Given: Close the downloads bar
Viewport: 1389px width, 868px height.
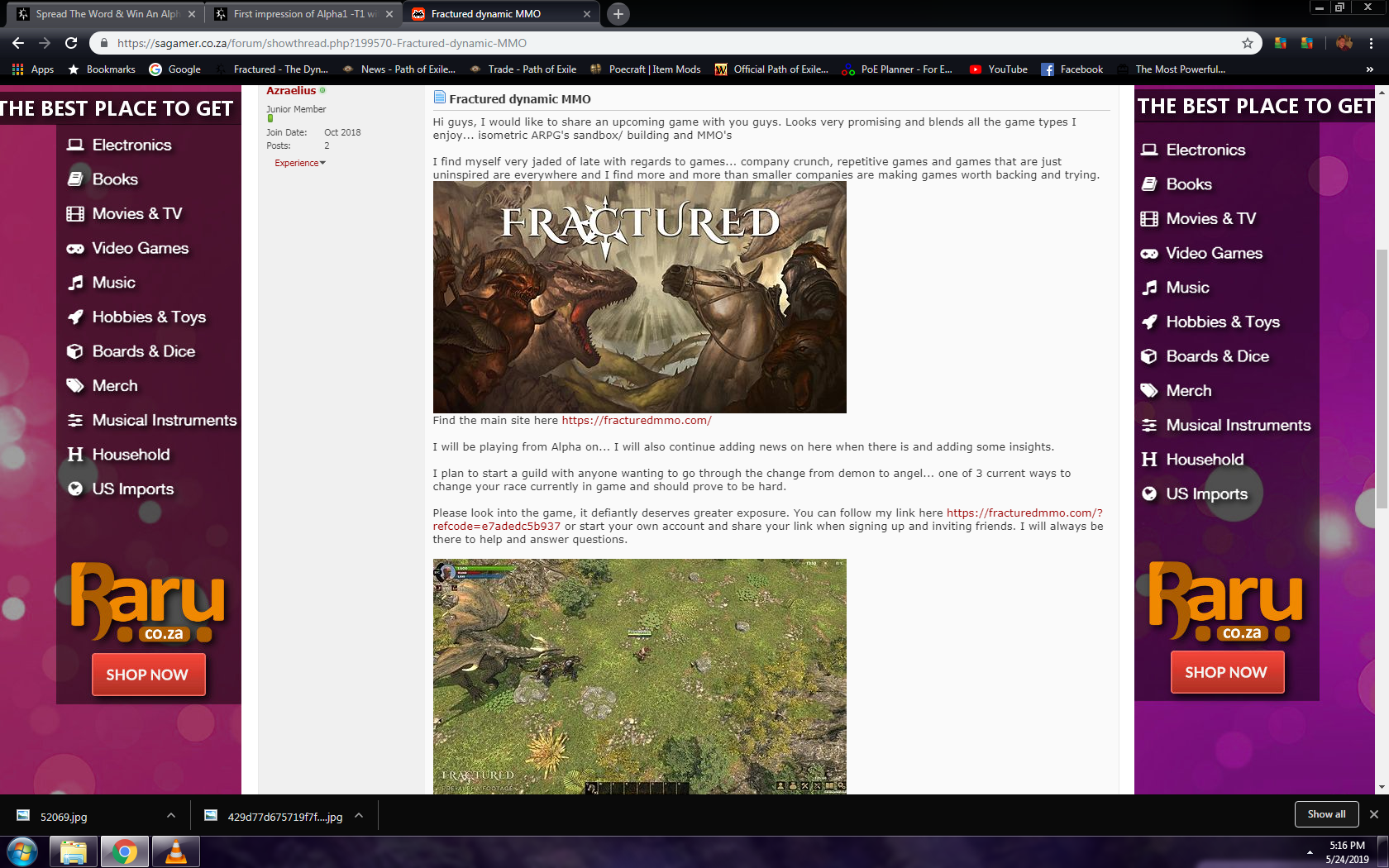Looking at the screenshot, I should pos(1374,814).
